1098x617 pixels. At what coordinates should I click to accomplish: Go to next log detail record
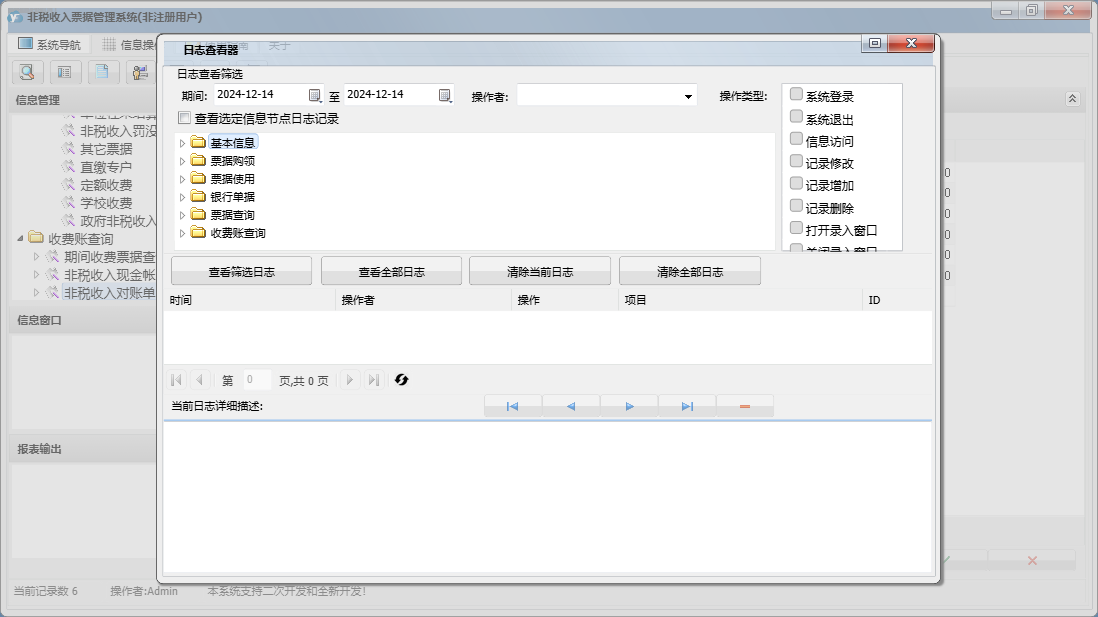click(629, 406)
